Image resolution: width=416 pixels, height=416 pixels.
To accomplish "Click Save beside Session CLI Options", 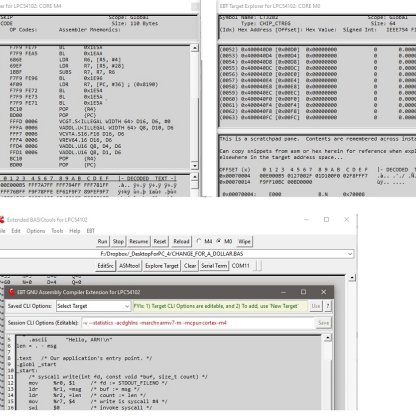I will coord(323,323).
